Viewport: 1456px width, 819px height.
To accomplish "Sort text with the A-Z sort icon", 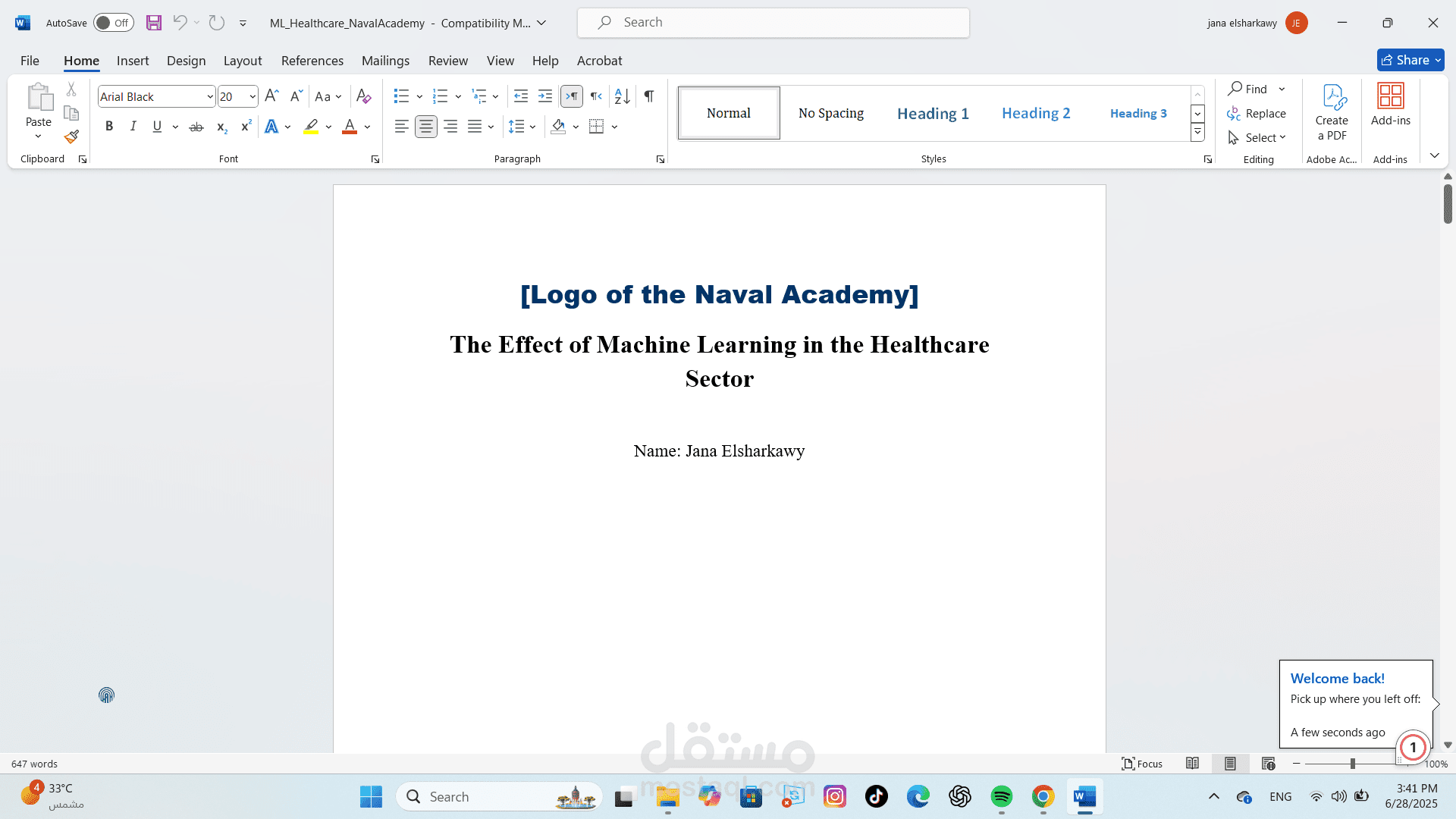I will point(623,96).
